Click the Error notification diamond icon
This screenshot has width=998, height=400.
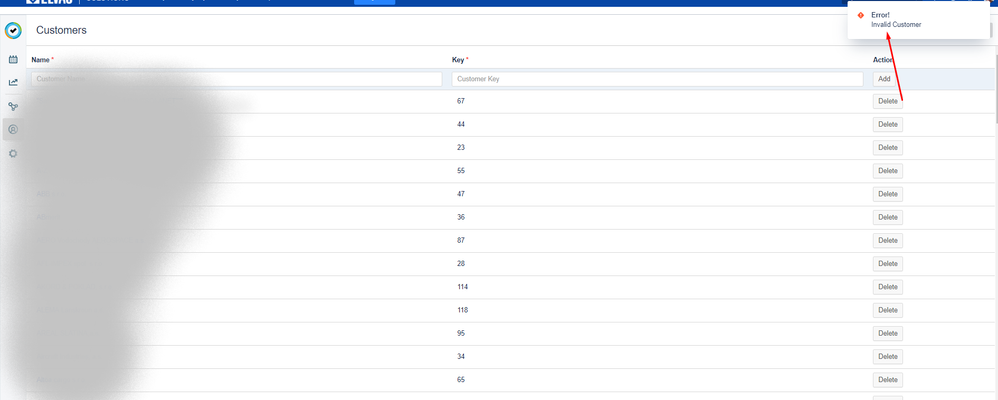(861, 15)
